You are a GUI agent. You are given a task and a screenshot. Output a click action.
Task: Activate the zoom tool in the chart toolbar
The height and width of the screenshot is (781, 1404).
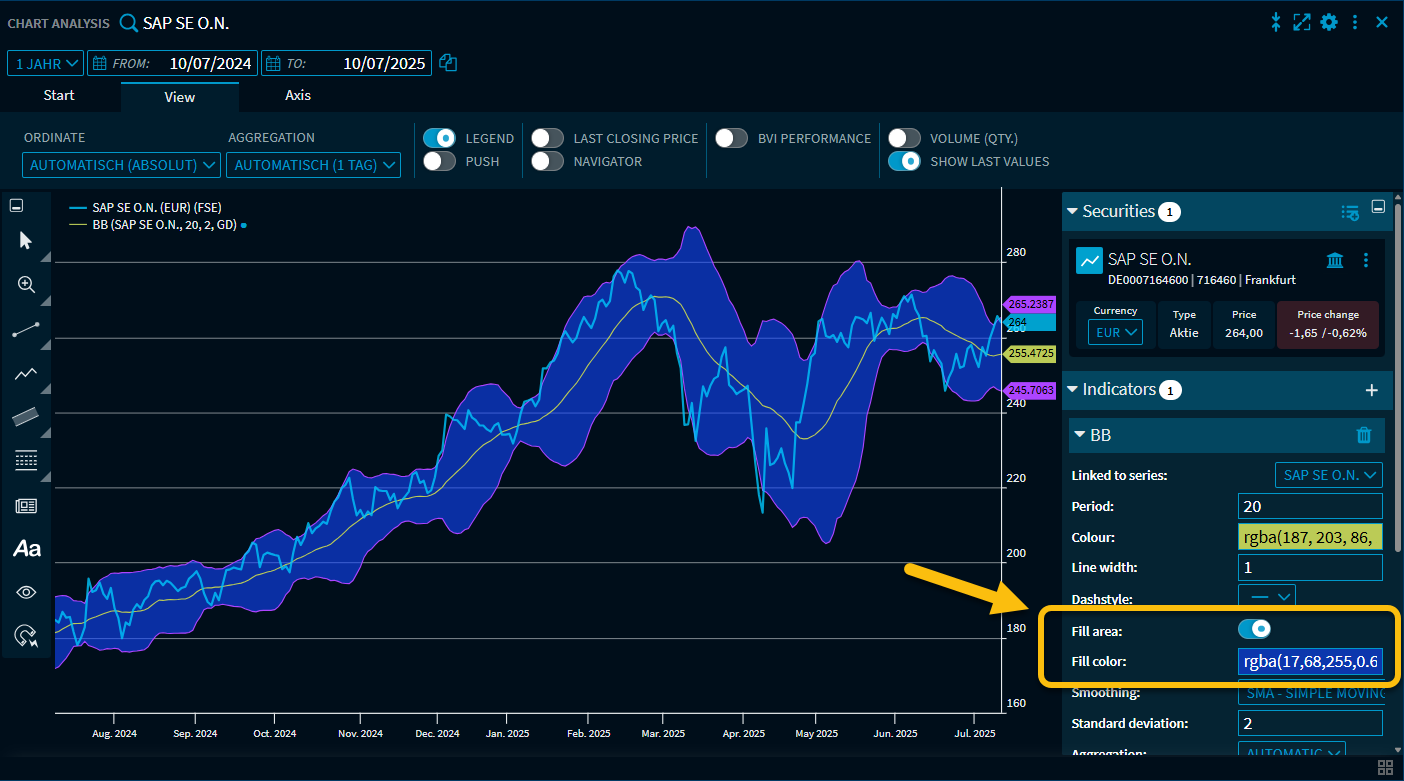[27, 285]
